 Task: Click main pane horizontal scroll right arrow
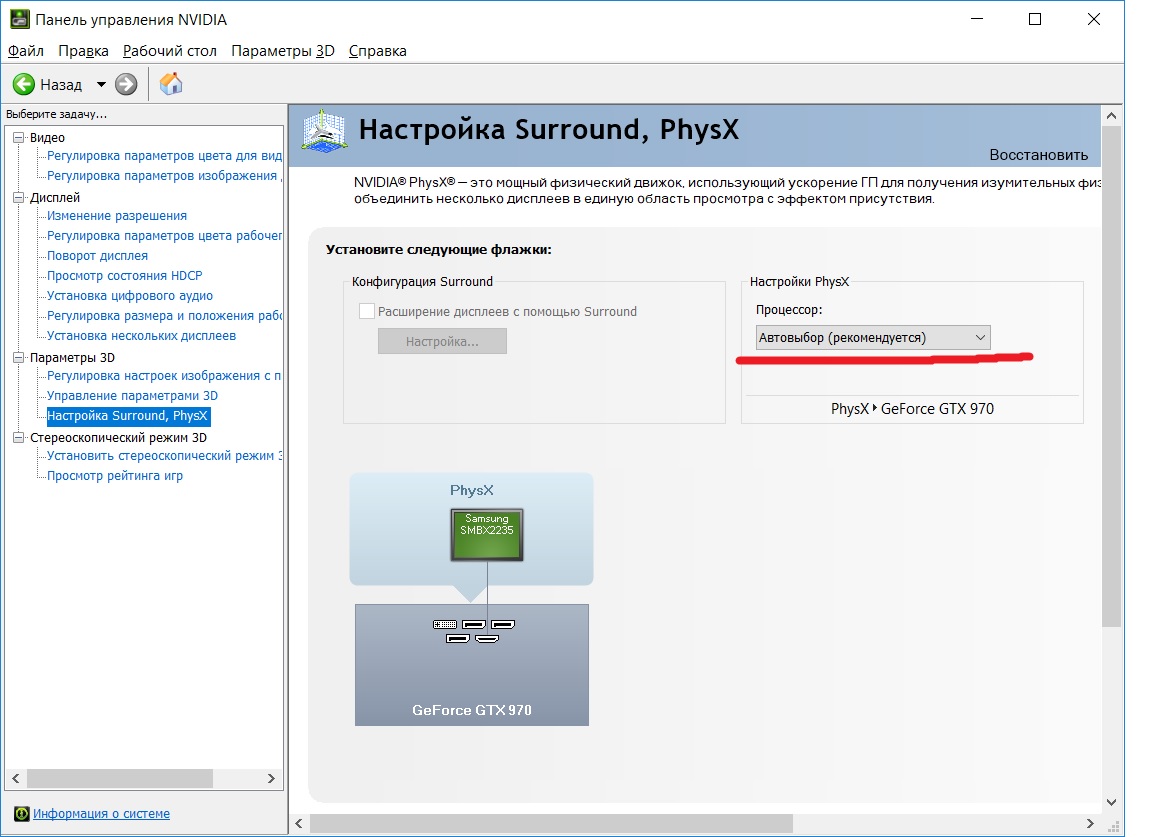[x=1090, y=823]
